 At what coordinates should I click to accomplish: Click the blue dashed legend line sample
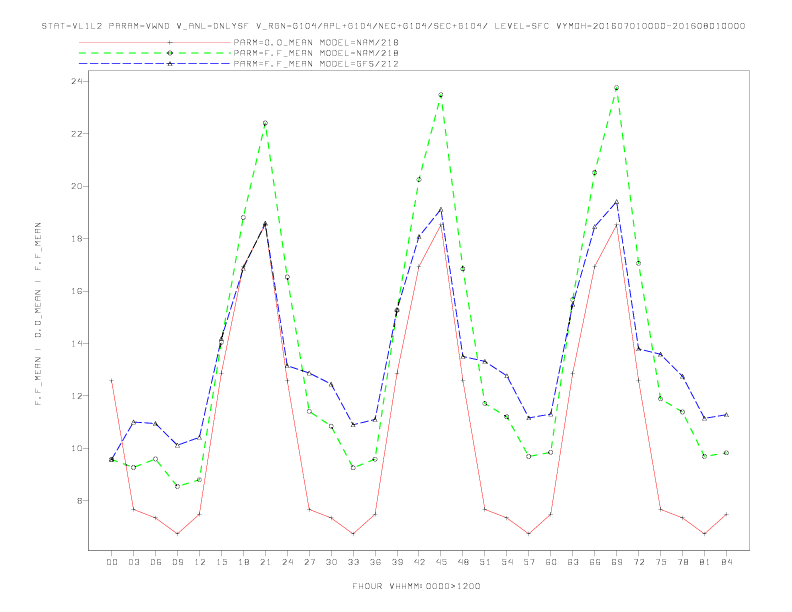tap(155, 64)
